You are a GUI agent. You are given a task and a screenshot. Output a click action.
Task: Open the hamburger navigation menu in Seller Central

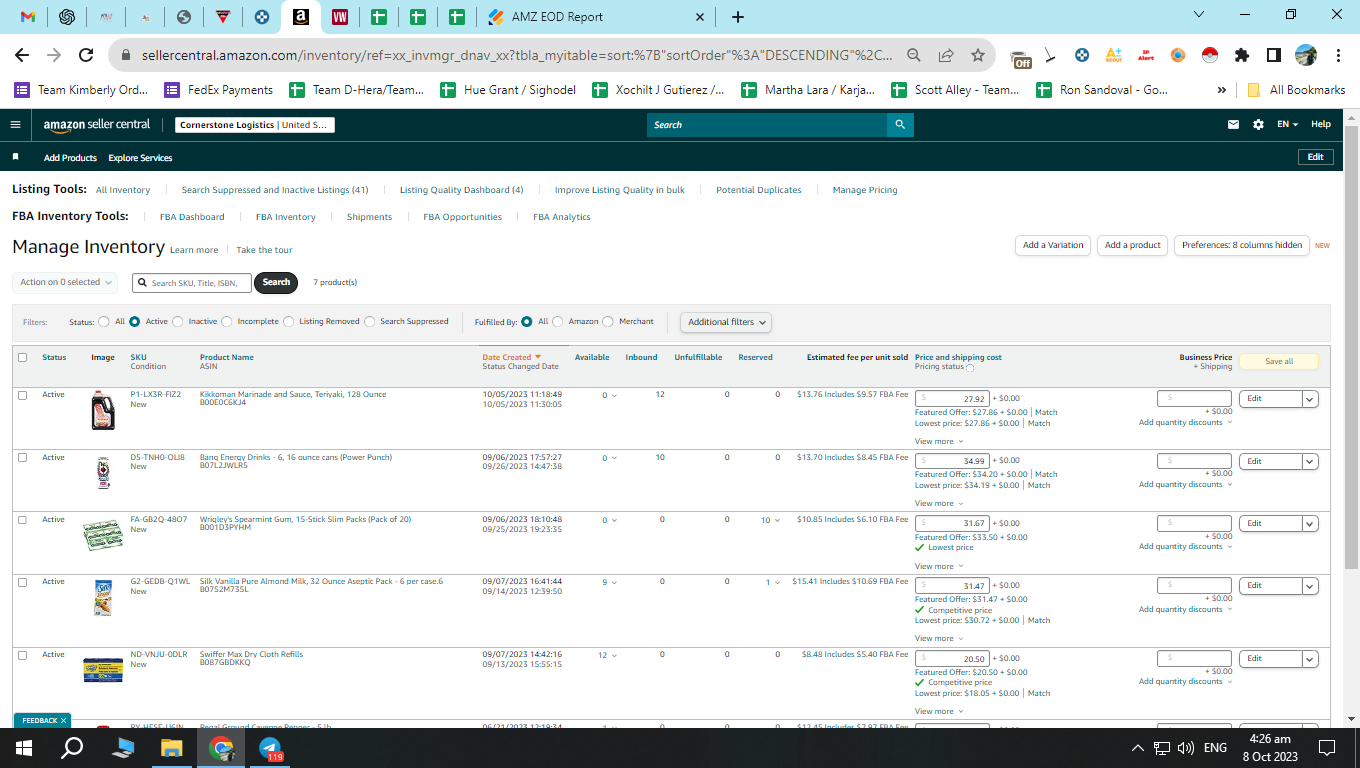pos(15,125)
